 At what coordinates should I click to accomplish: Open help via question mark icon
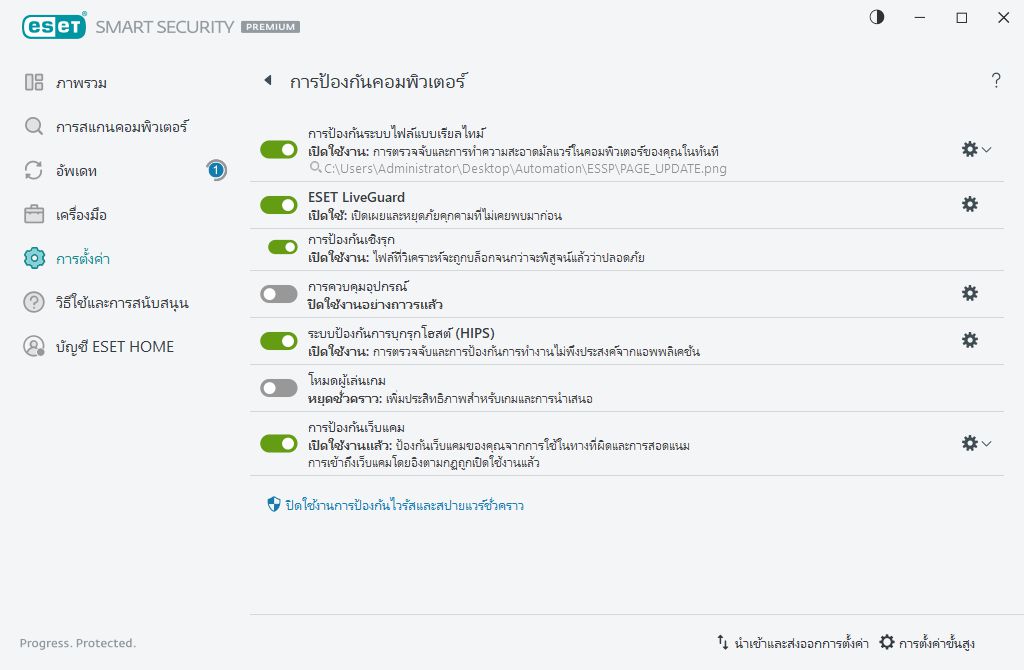(996, 81)
